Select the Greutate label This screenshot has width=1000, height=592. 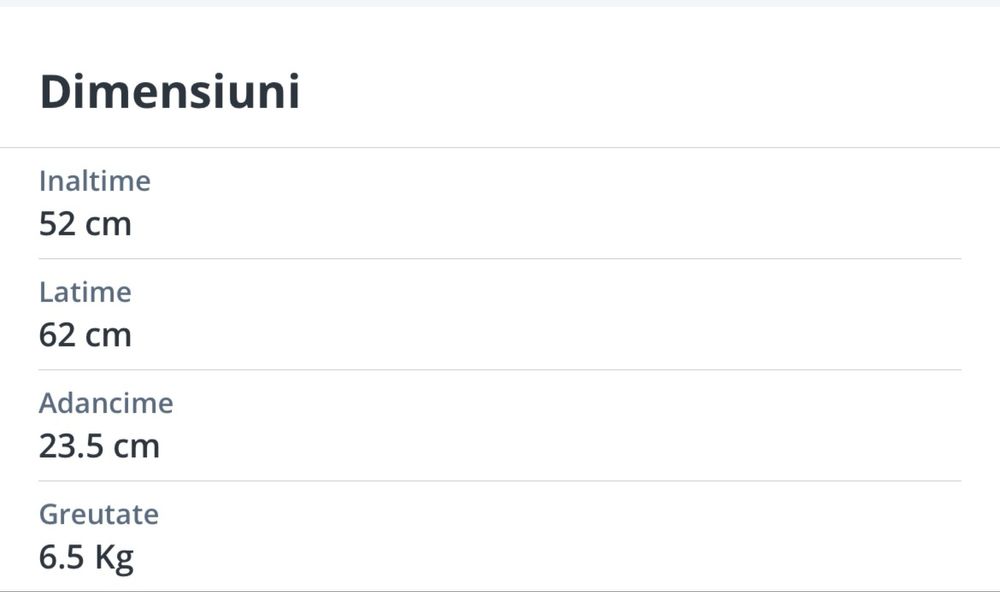[99, 514]
